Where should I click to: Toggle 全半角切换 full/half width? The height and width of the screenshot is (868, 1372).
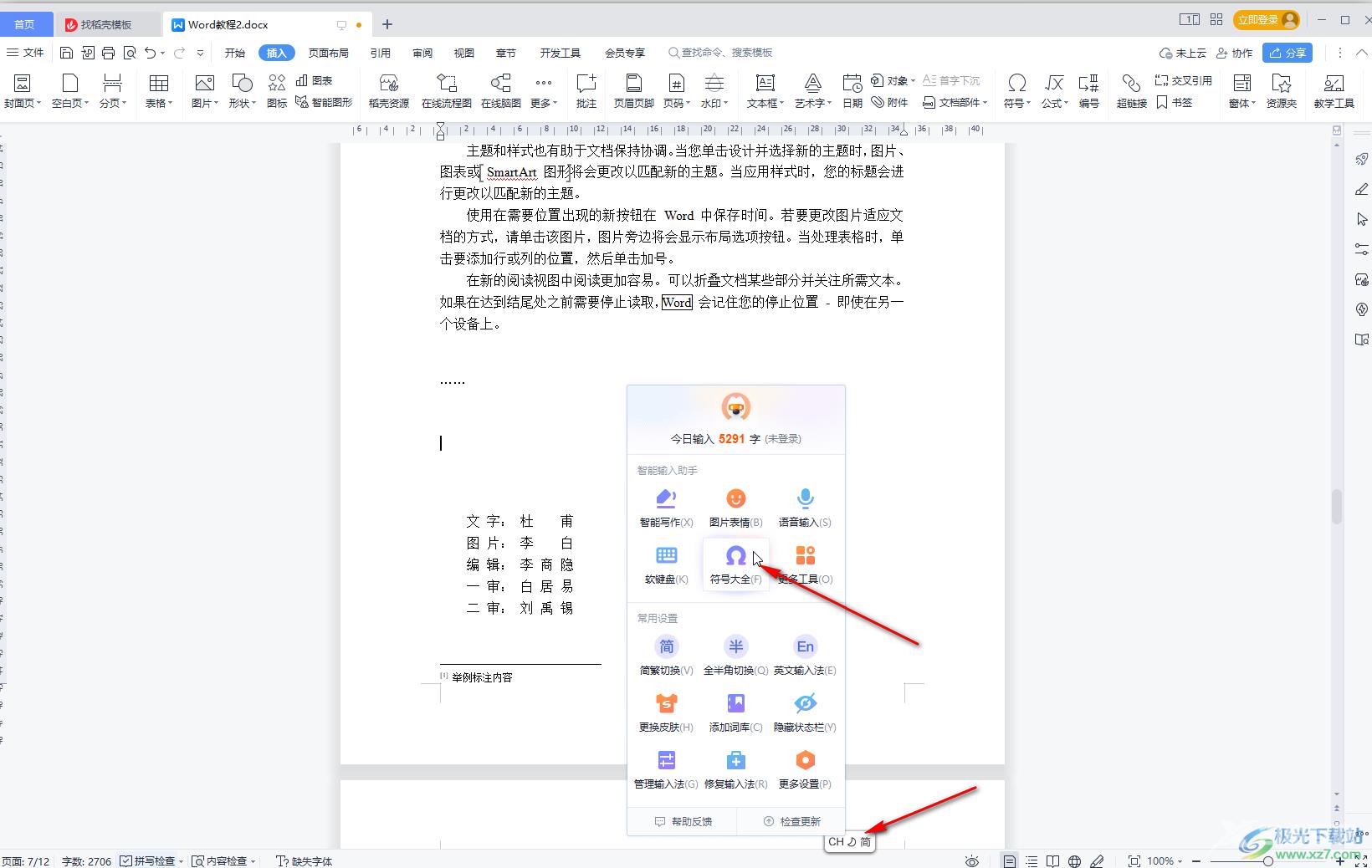click(735, 656)
